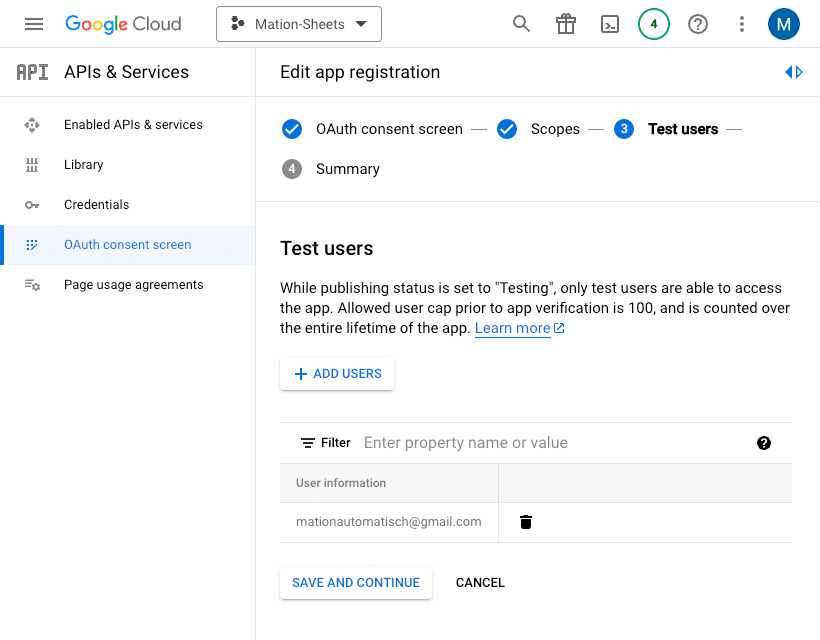Image resolution: width=820 pixels, height=640 pixels.
Task: Activate Cloud Shell terminal icon
Action: tap(610, 24)
